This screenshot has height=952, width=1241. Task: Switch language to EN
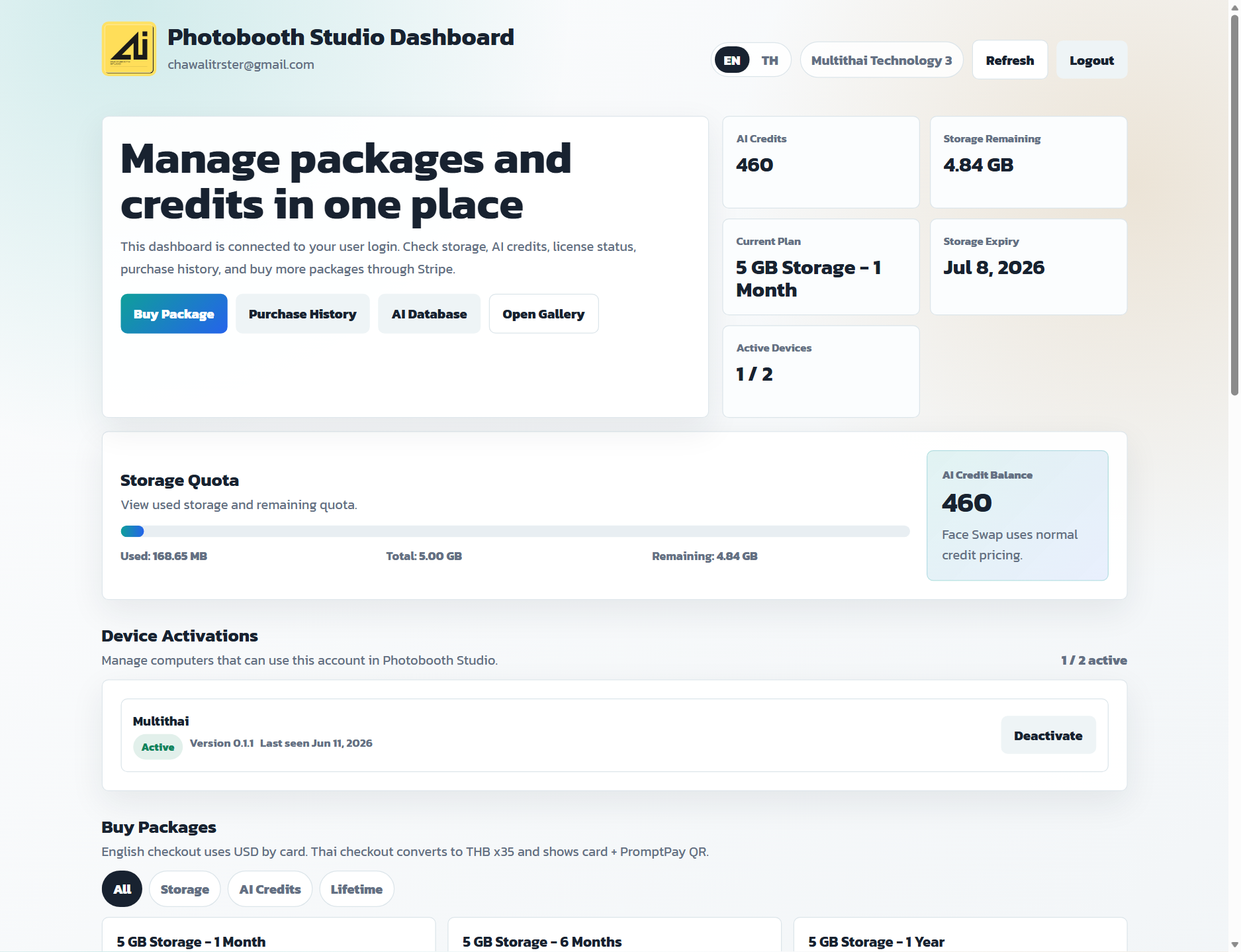[x=732, y=60]
